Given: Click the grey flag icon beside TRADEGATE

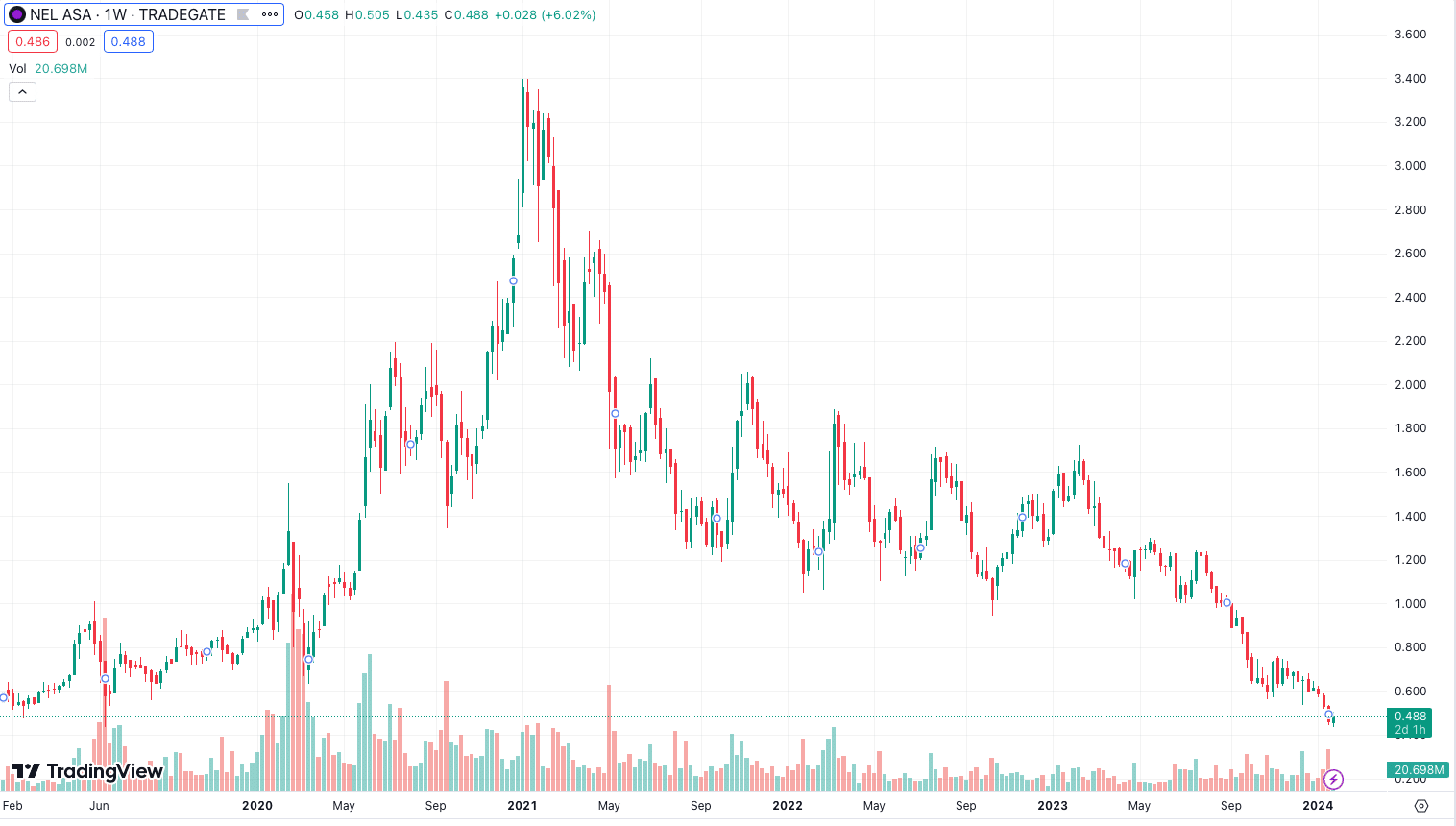Looking at the screenshot, I should (x=243, y=14).
